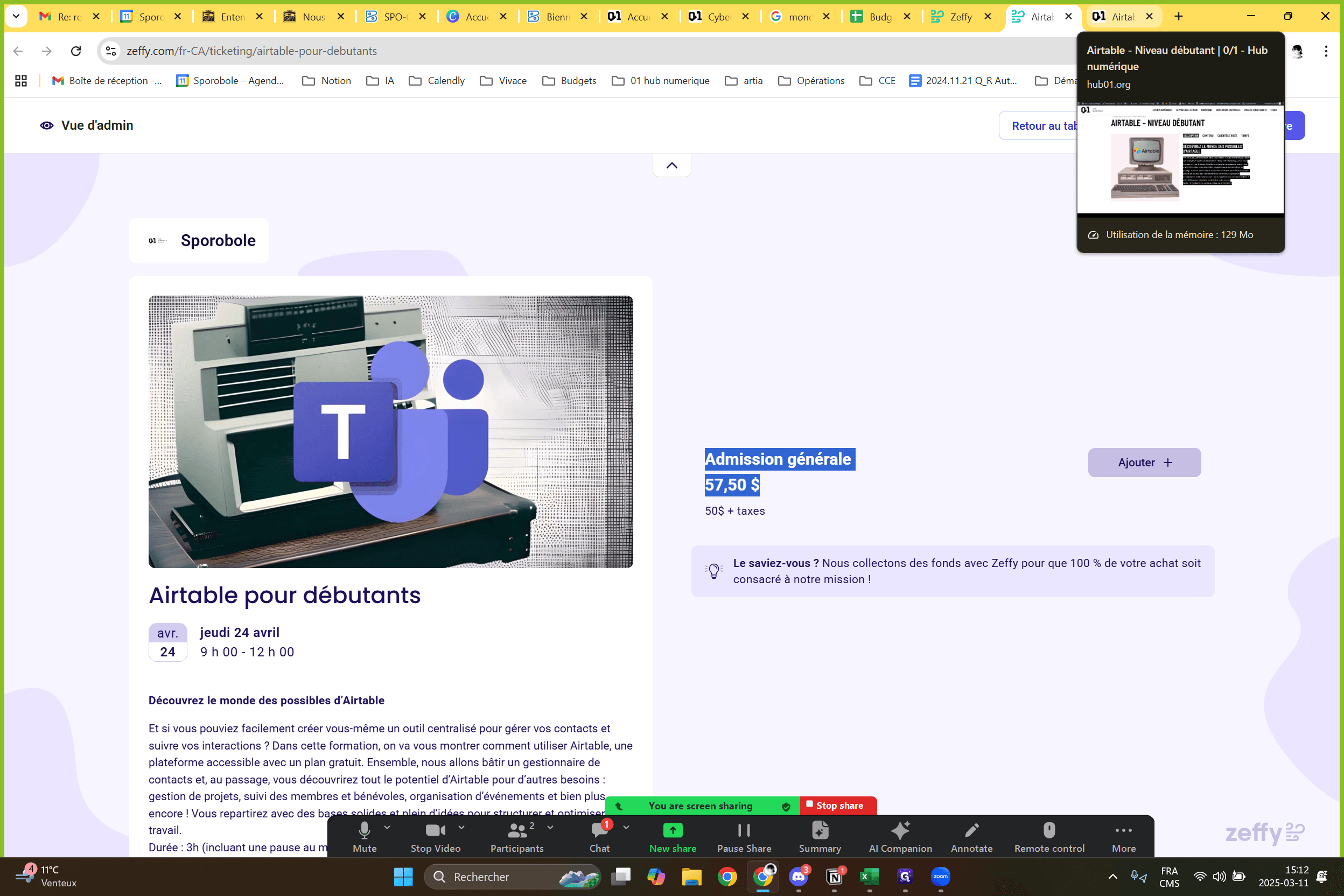Open the Boîte de réception Gmail bookmark
1344x896 pixels.
tap(107, 81)
